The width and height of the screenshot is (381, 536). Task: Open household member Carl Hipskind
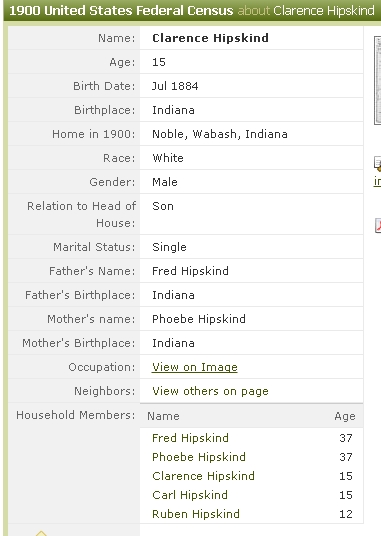point(190,495)
